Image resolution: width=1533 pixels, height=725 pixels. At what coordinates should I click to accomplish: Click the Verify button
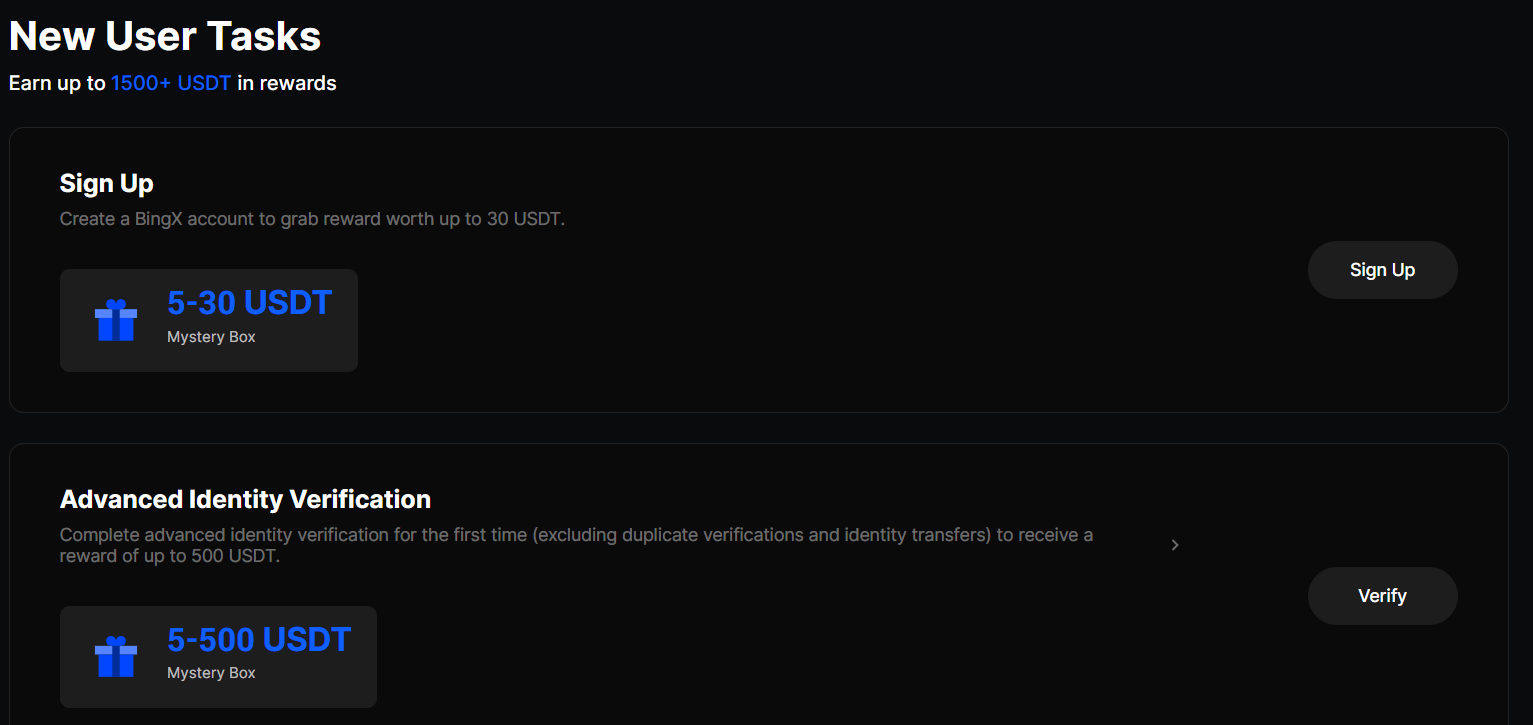pyautogui.click(x=1382, y=596)
